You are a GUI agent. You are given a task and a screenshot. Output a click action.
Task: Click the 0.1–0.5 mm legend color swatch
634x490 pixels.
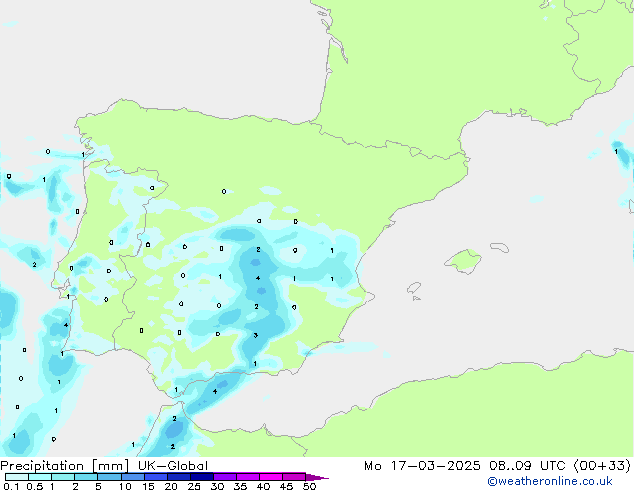(x=17, y=477)
